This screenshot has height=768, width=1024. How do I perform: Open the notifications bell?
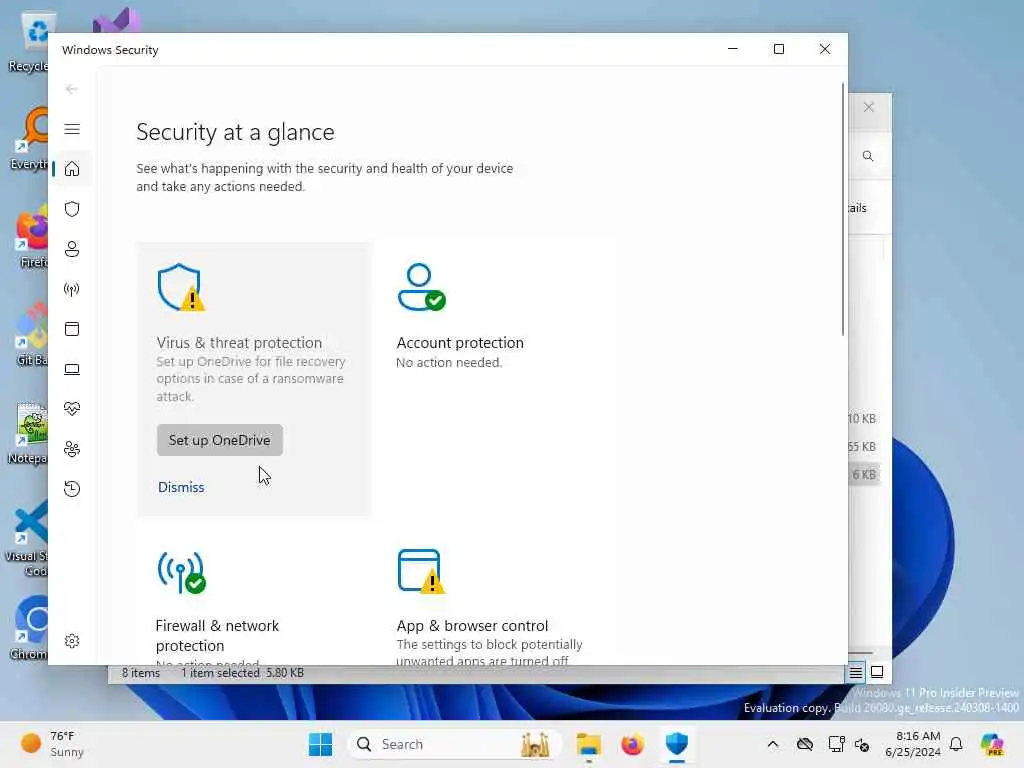(x=956, y=744)
